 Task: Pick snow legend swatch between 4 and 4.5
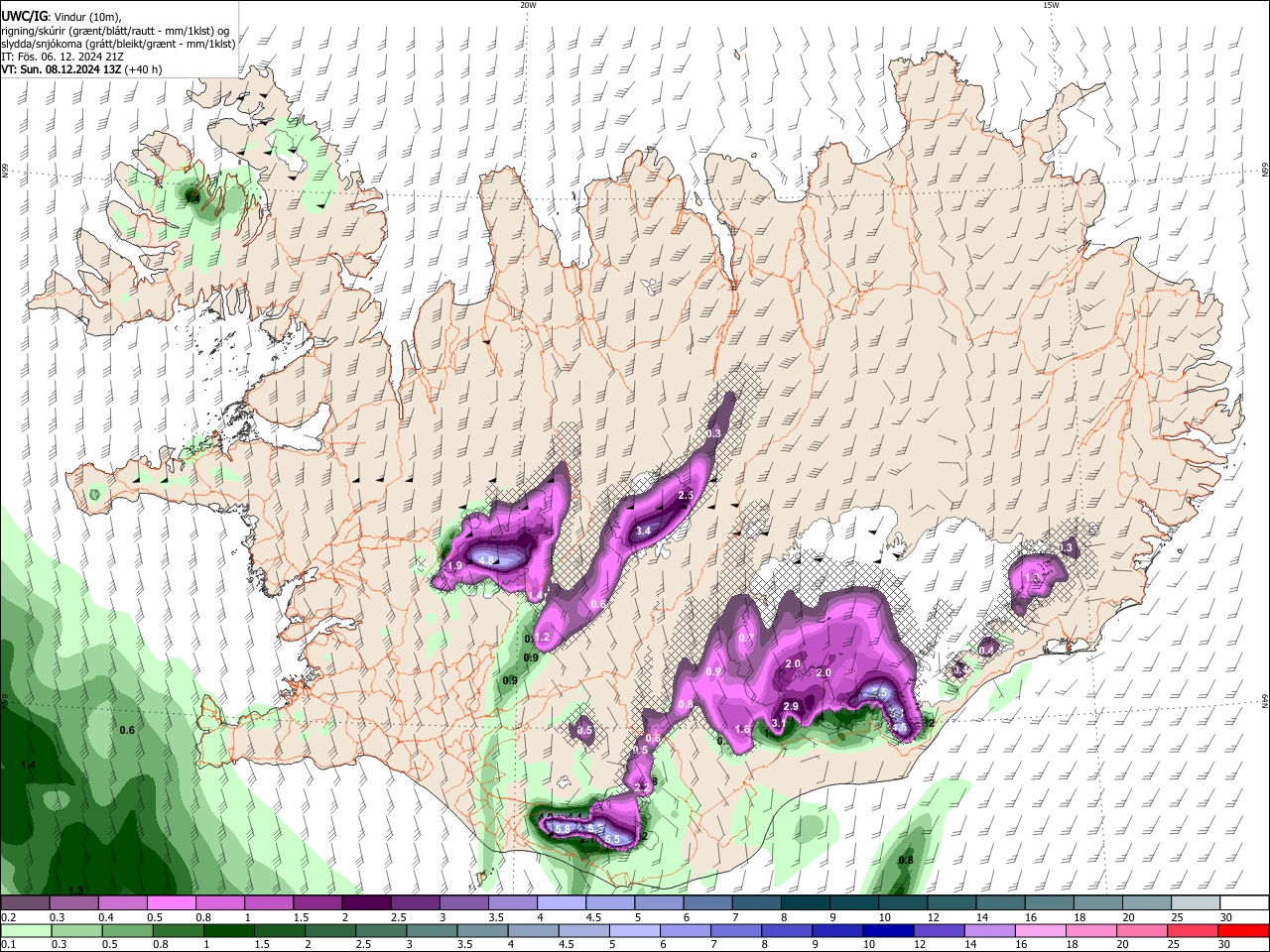coord(561,903)
